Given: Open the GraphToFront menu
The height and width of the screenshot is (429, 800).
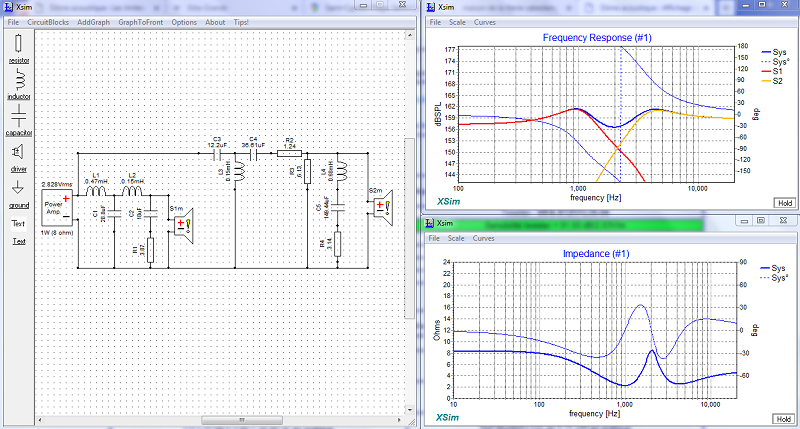Looking at the screenshot, I should pos(141,22).
